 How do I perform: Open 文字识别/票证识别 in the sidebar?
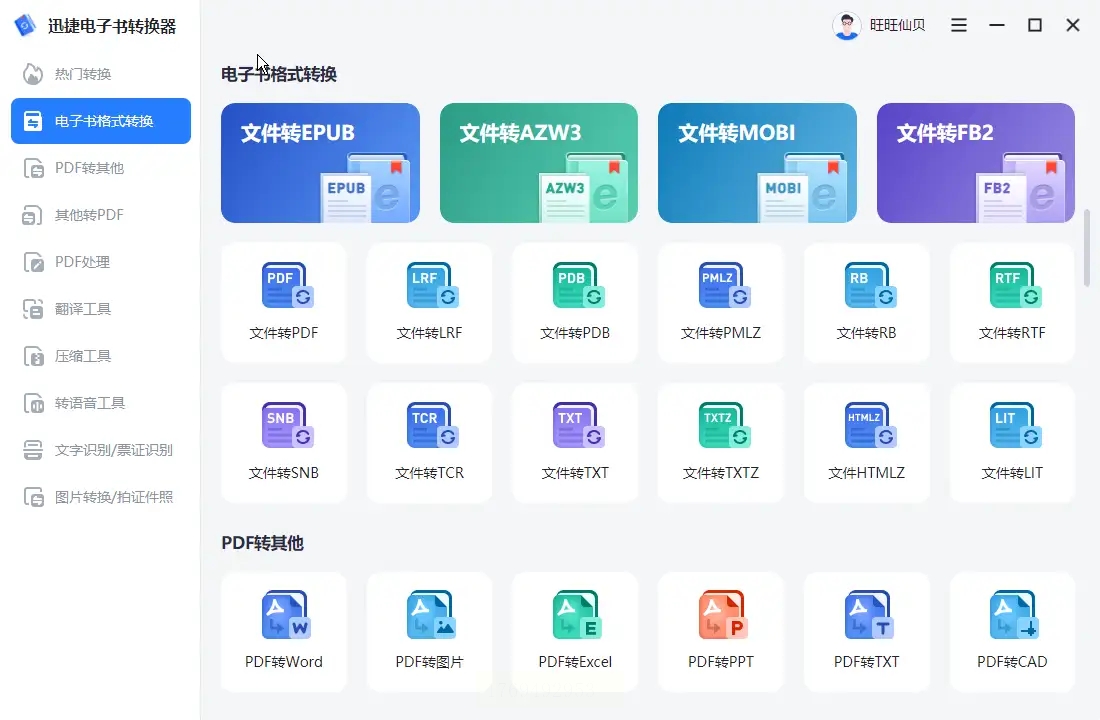(101, 450)
